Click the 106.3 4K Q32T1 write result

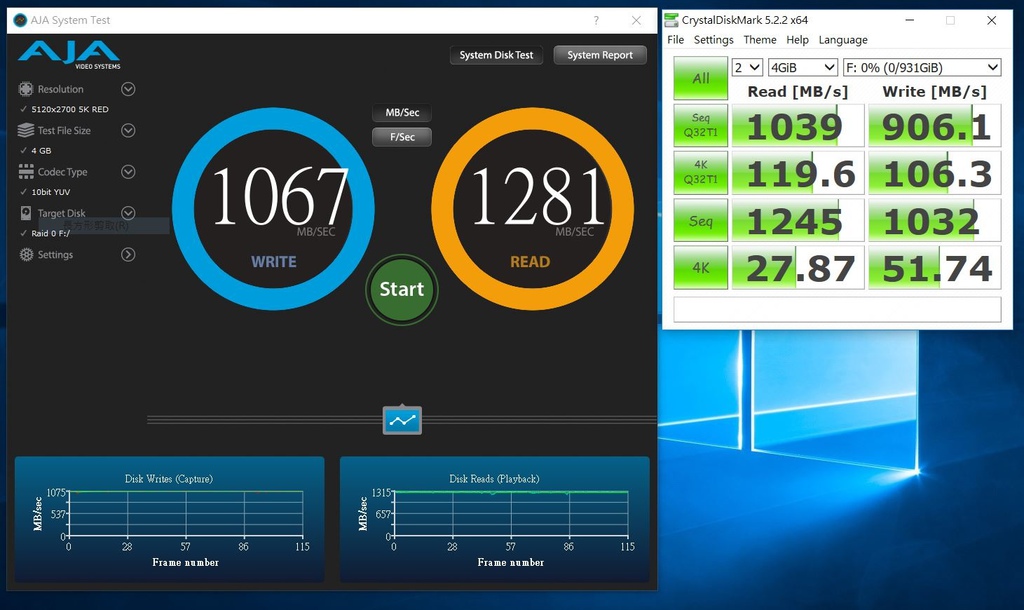pyautogui.click(x=935, y=172)
